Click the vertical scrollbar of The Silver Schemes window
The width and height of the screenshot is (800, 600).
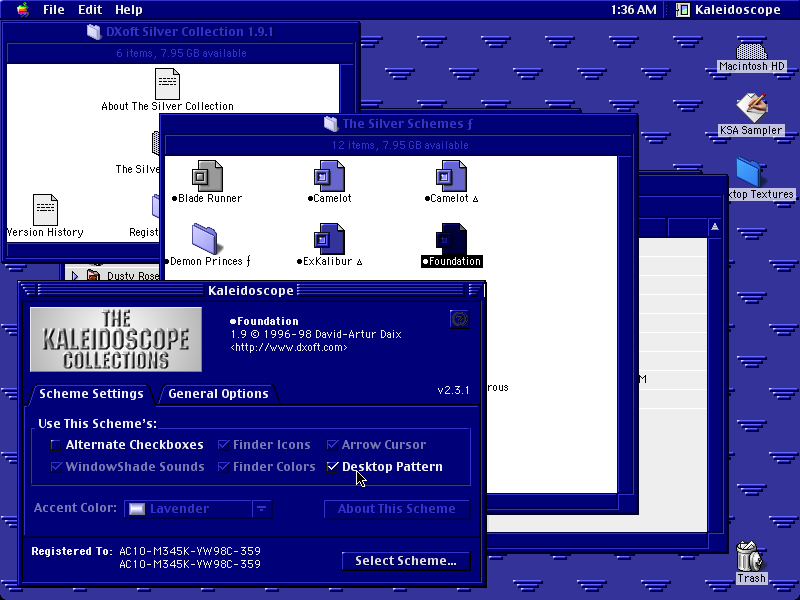625,324
